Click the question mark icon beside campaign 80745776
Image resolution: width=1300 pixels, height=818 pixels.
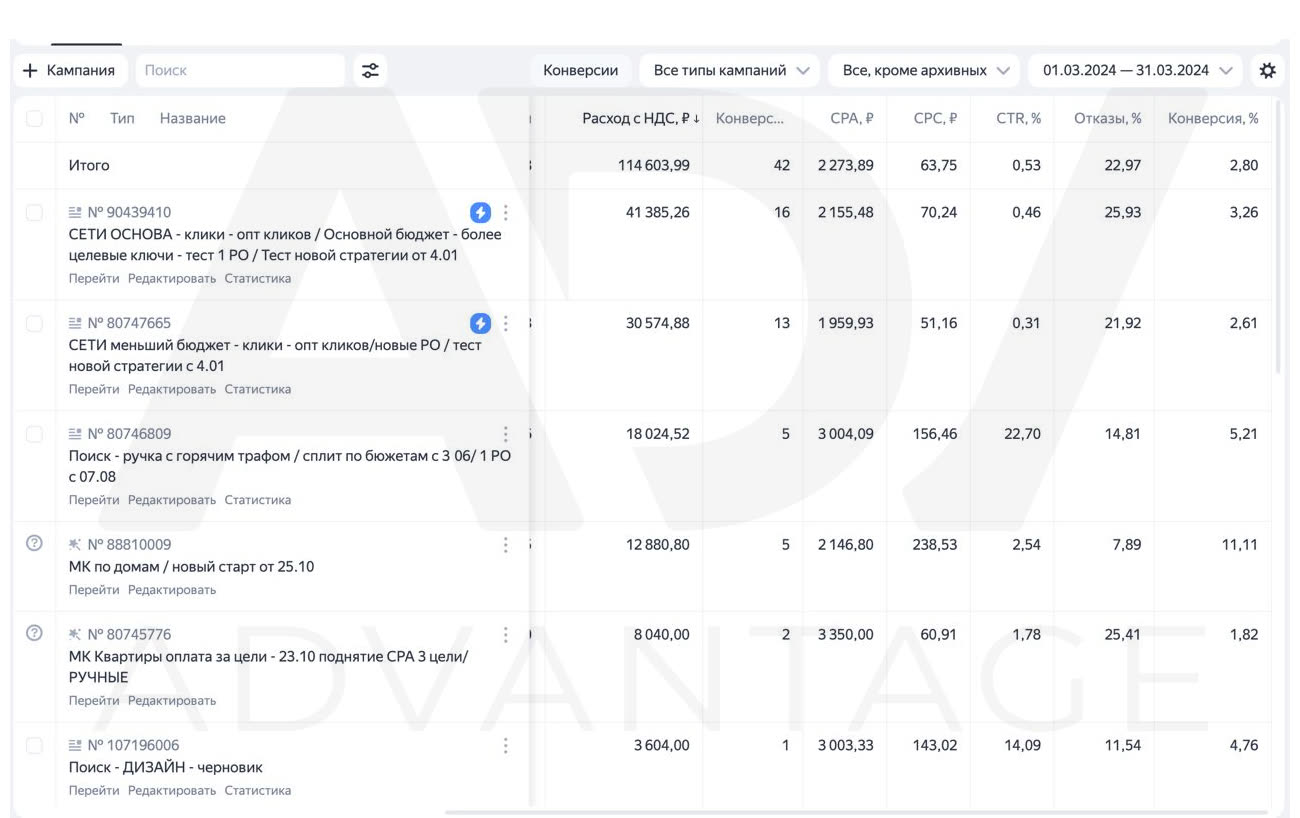34,632
